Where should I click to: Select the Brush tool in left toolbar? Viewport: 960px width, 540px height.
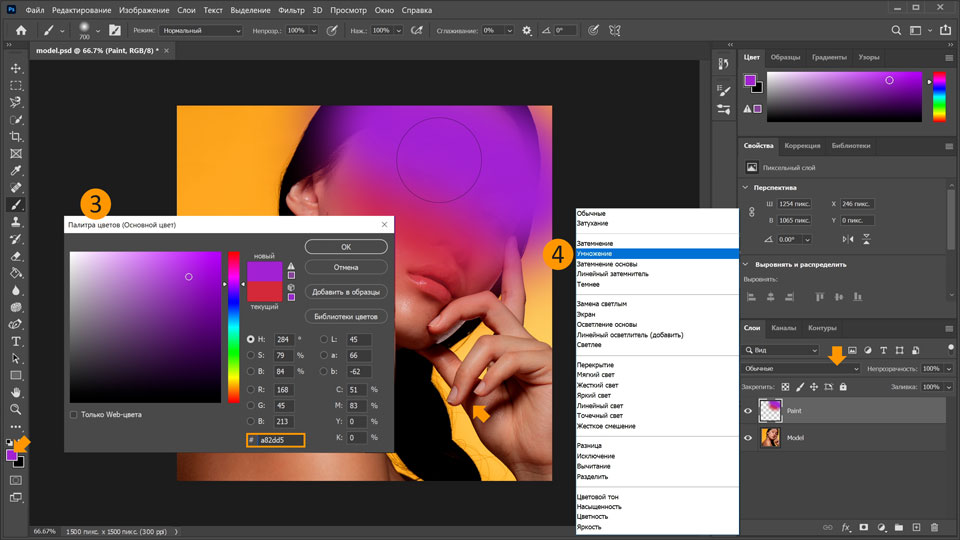(16, 205)
